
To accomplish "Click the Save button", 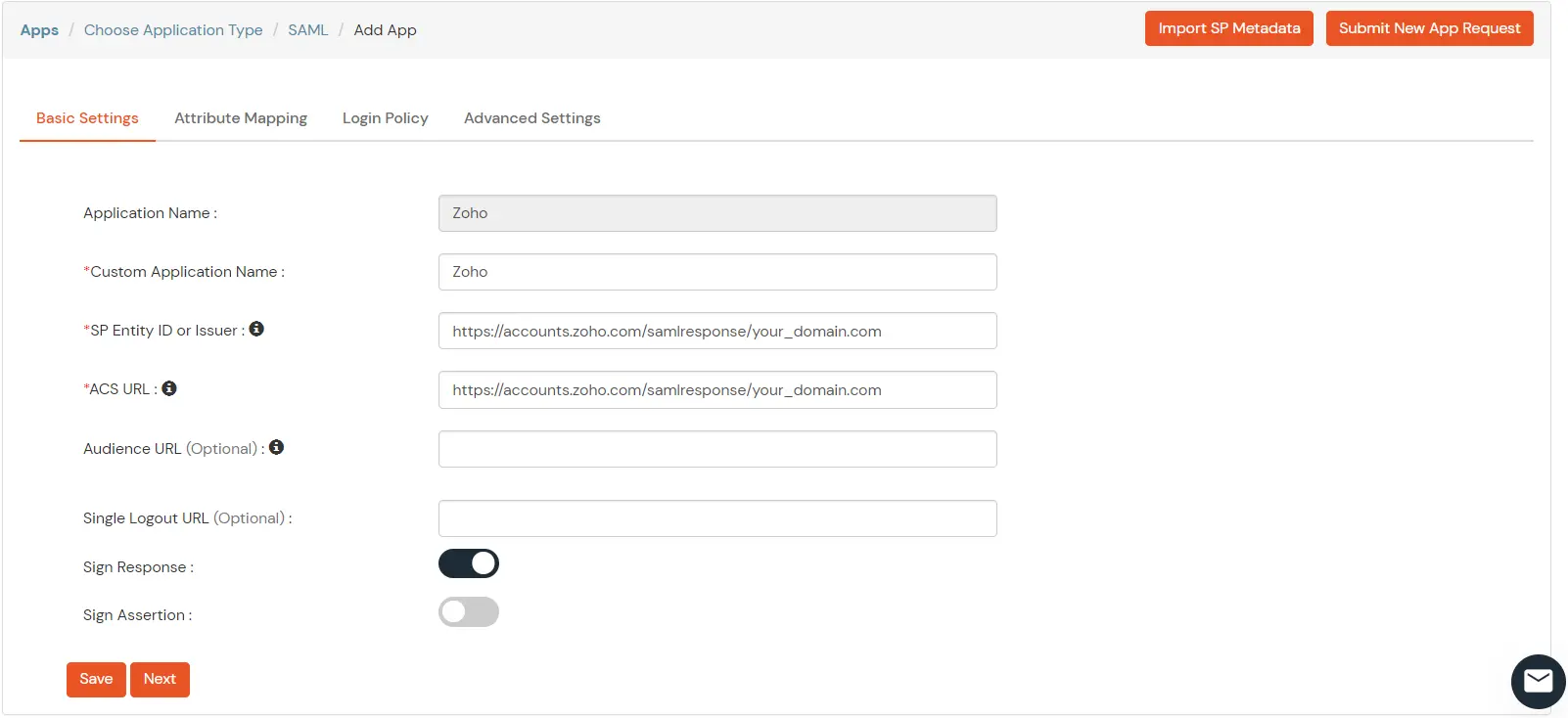I will click(x=96, y=680).
